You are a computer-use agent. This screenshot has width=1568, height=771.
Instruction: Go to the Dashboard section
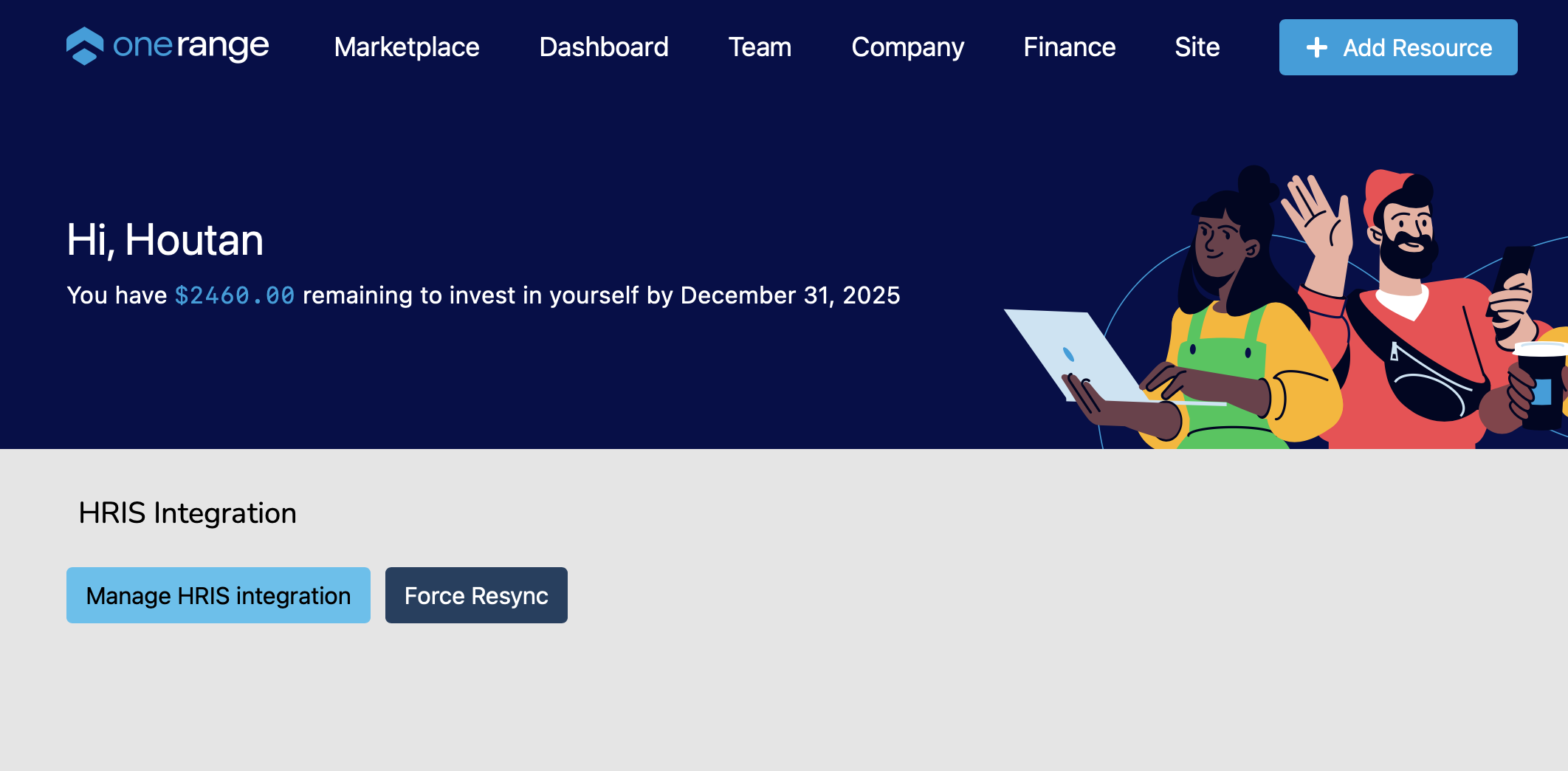(604, 47)
